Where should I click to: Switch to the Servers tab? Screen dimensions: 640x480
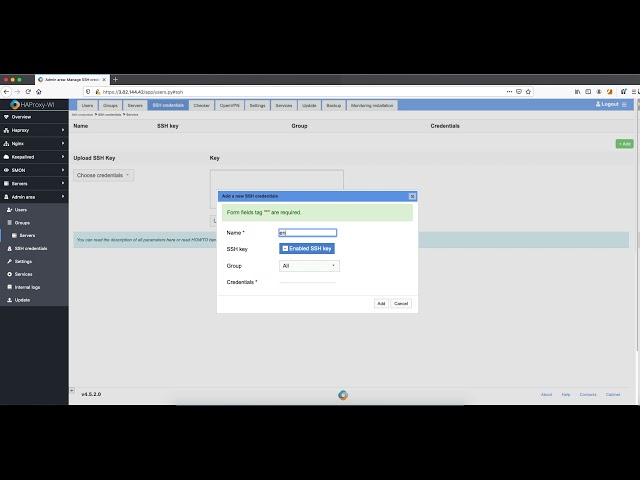pyautogui.click(x=135, y=106)
